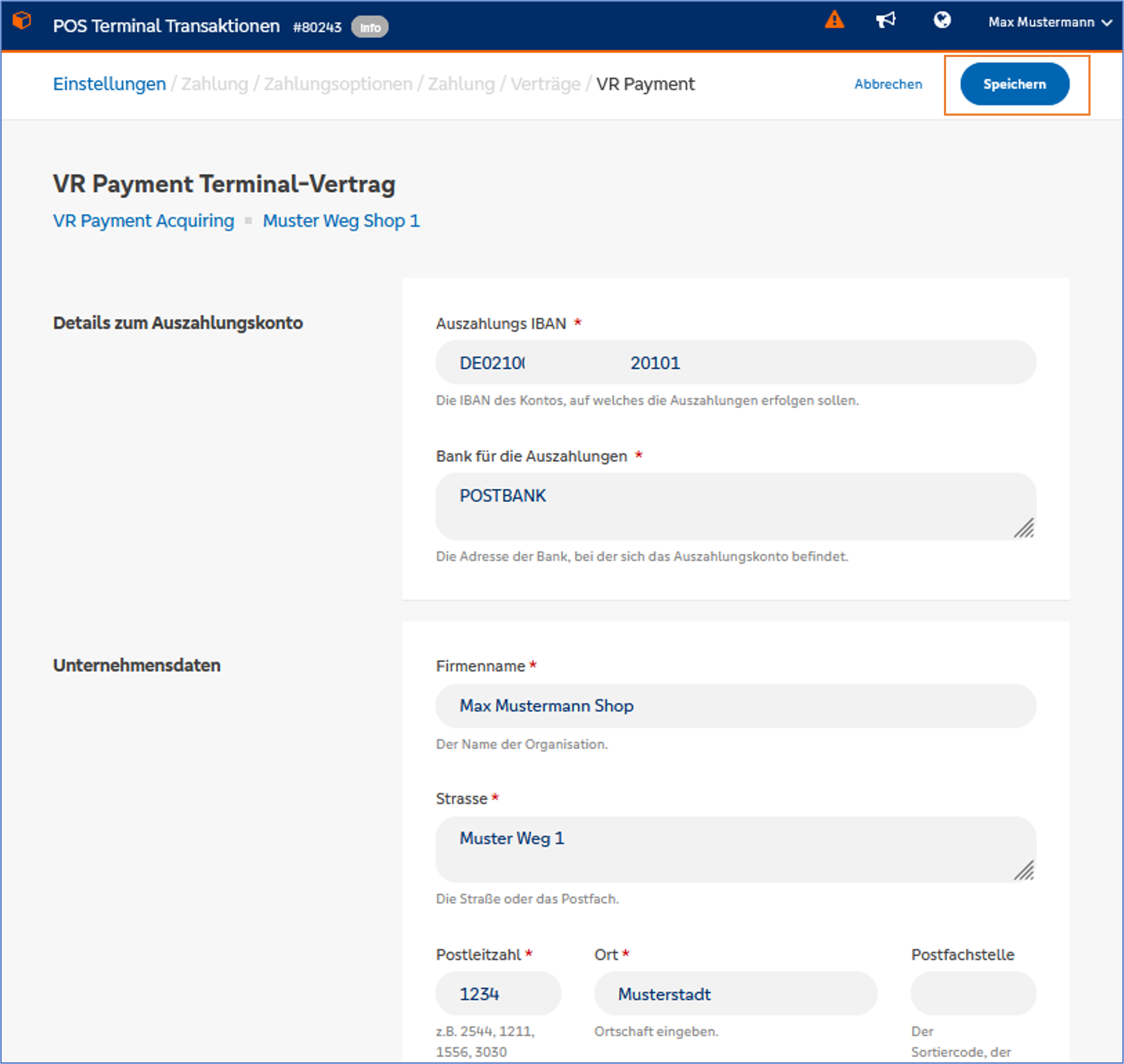This screenshot has height=1064, width=1124.
Task: Click into the Firmenname field
Action: pyautogui.click(x=735, y=706)
